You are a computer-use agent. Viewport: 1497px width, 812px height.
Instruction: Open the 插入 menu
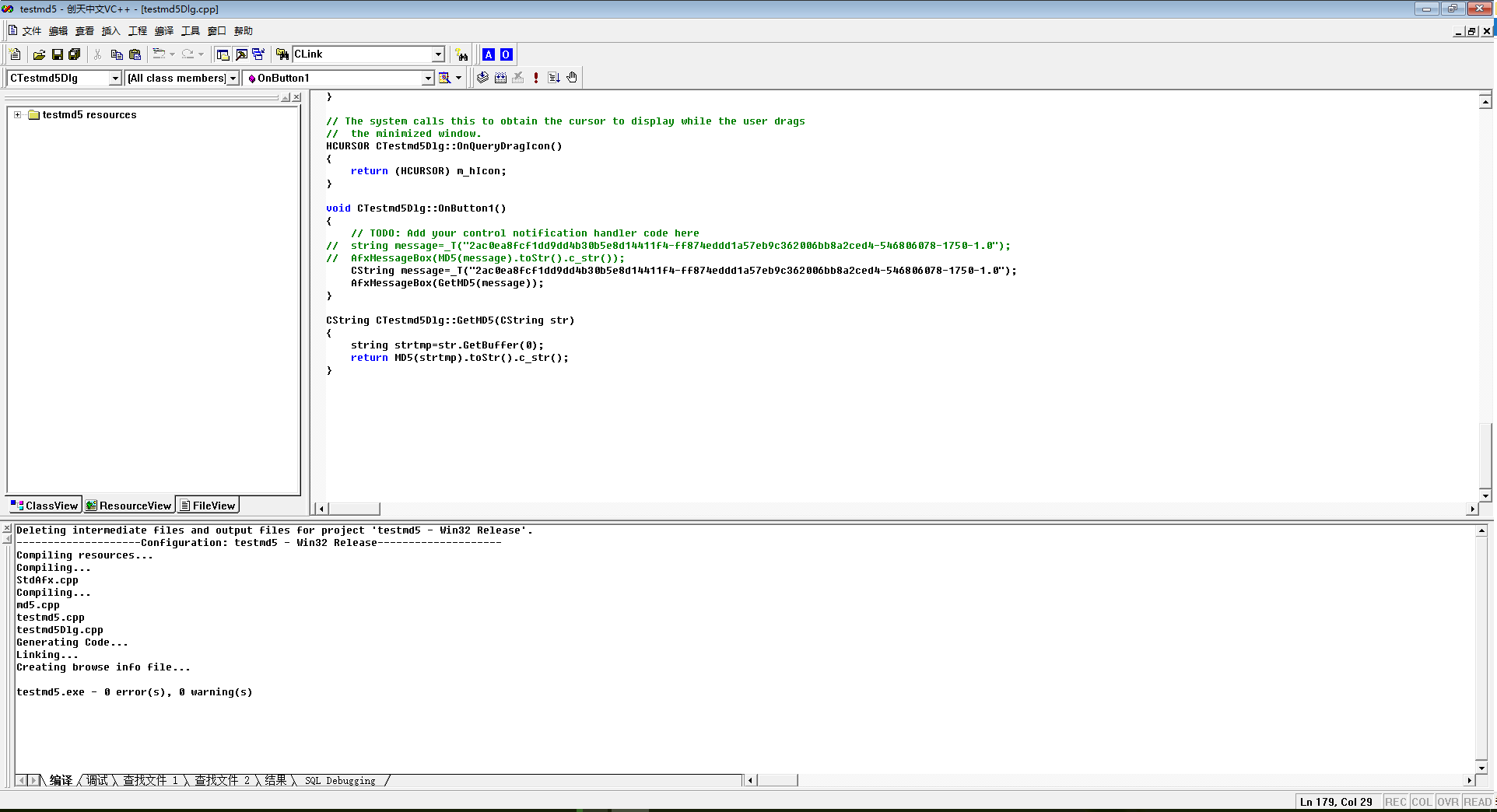(x=111, y=31)
